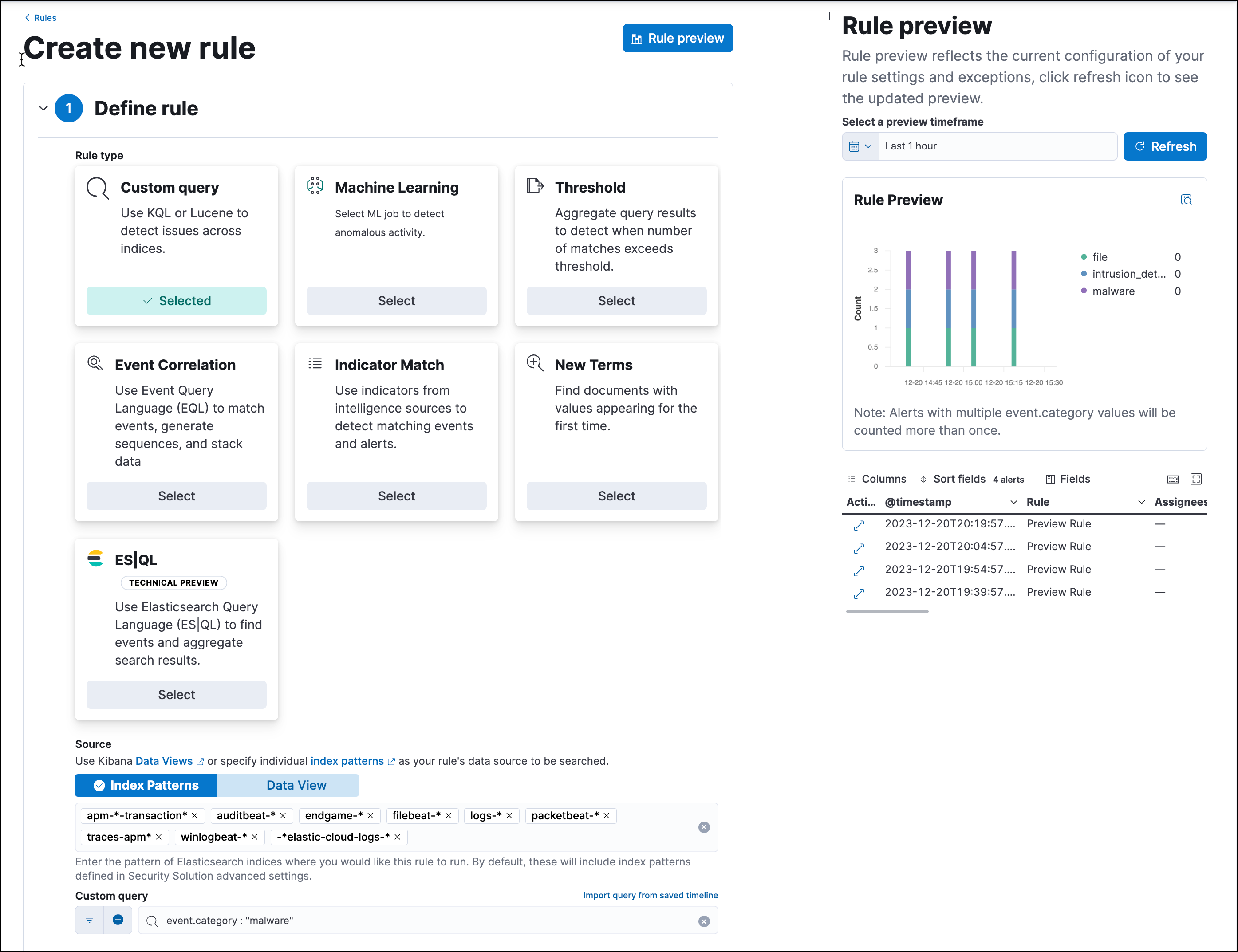Click the New Terms rule type icon
This screenshot has height=952, width=1238.
[534, 363]
